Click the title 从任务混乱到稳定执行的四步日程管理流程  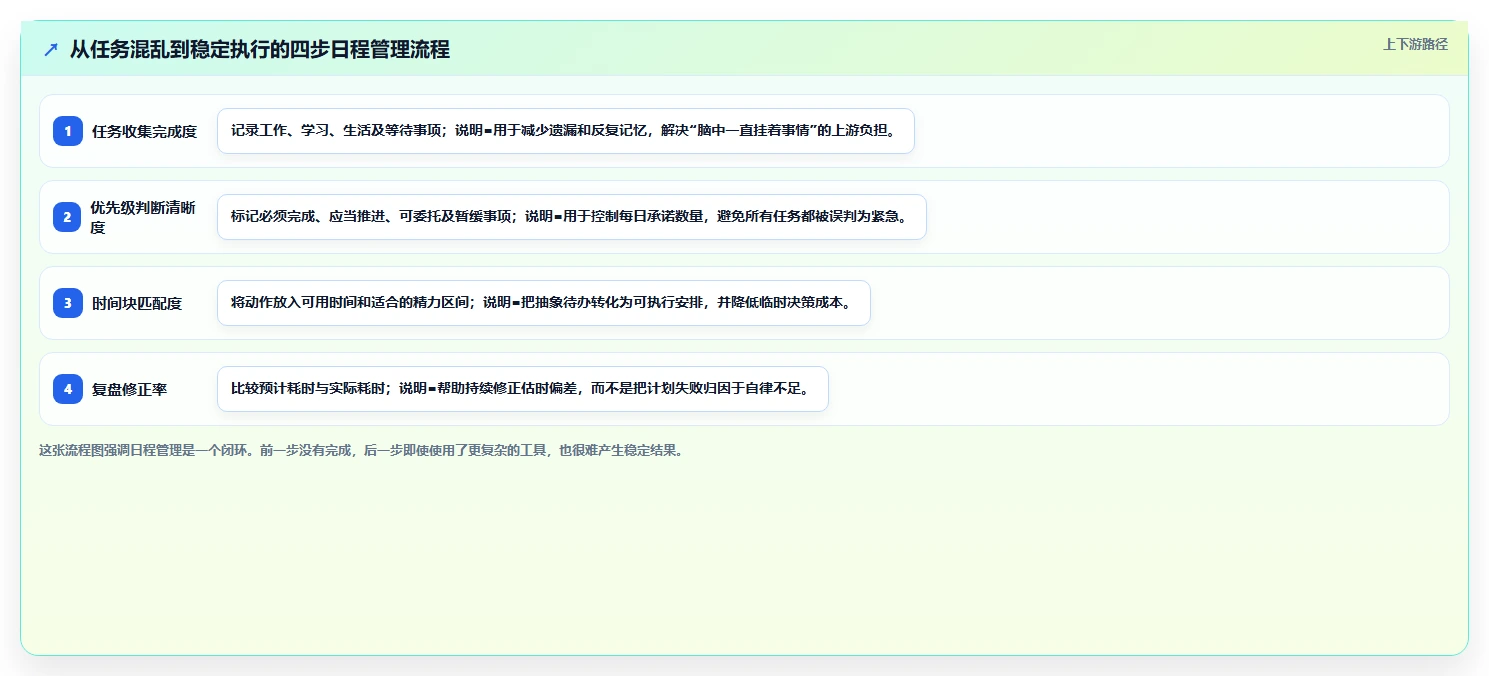(260, 50)
